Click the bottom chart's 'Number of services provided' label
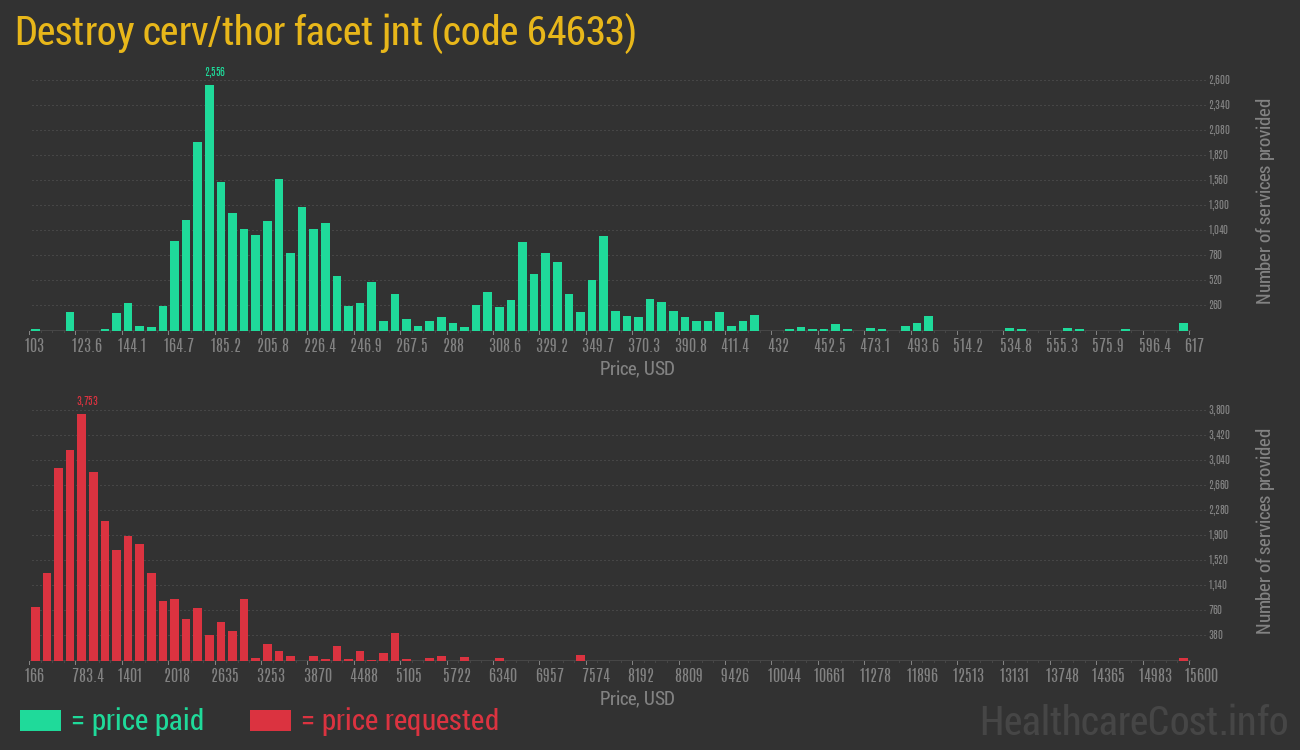1300x750 pixels. coord(1264,531)
